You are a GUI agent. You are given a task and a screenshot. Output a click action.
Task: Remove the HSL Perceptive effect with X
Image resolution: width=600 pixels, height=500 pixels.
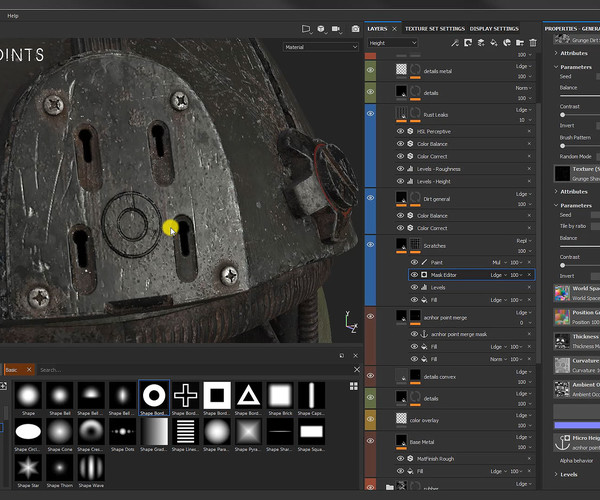click(529, 131)
